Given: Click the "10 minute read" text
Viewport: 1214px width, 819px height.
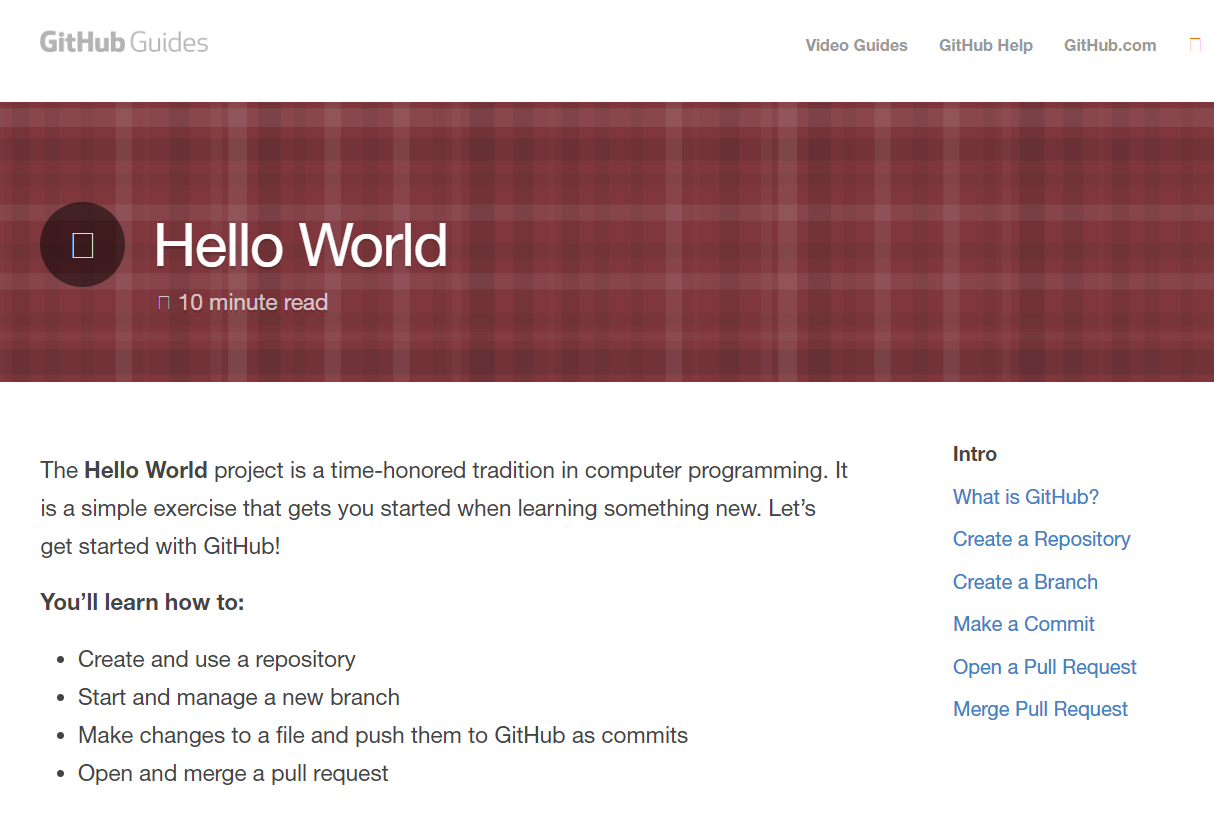Looking at the screenshot, I should [x=252, y=301].
